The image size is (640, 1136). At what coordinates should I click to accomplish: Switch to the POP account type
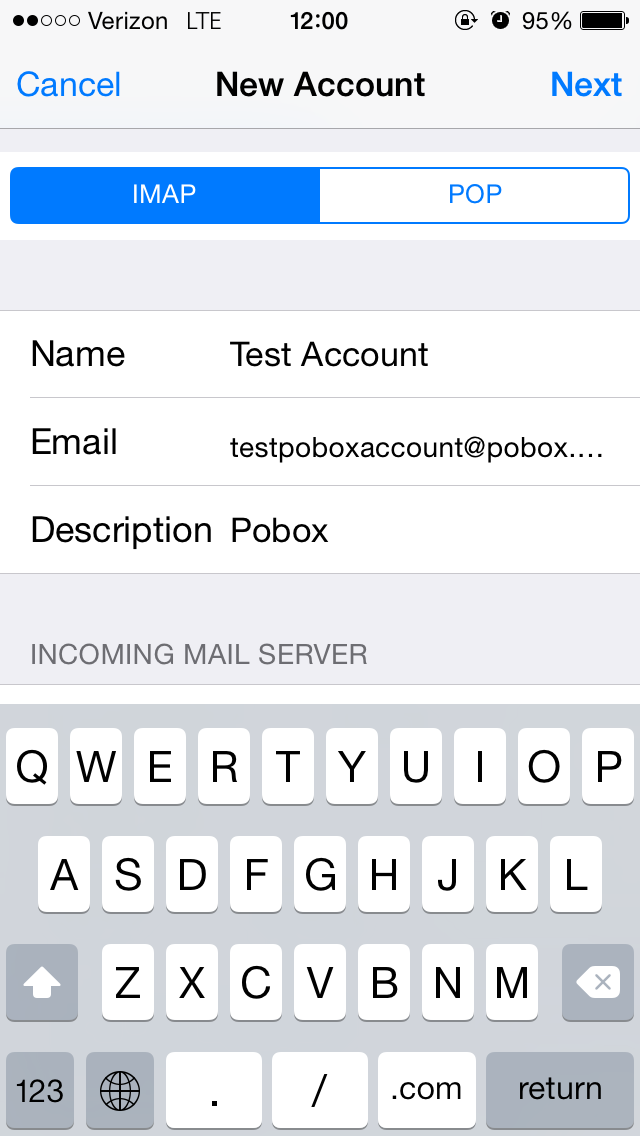475,195
